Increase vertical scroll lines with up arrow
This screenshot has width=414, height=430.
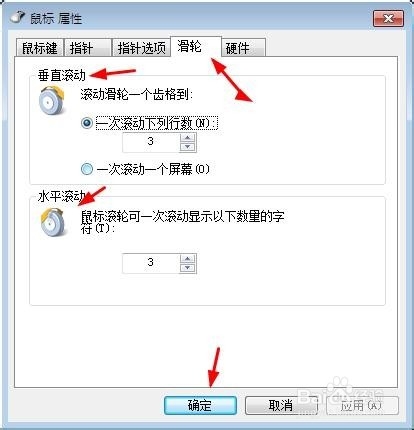coord(188,138)
